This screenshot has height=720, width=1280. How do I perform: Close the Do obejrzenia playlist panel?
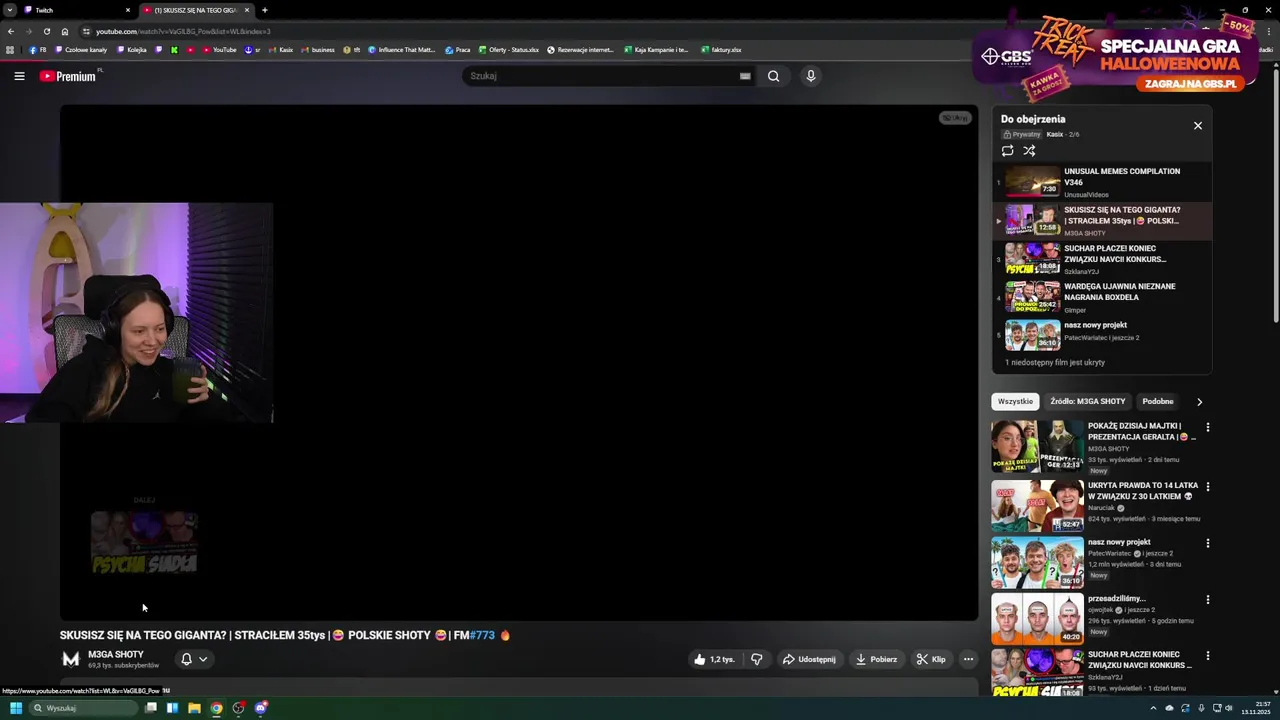[1197, 126]
